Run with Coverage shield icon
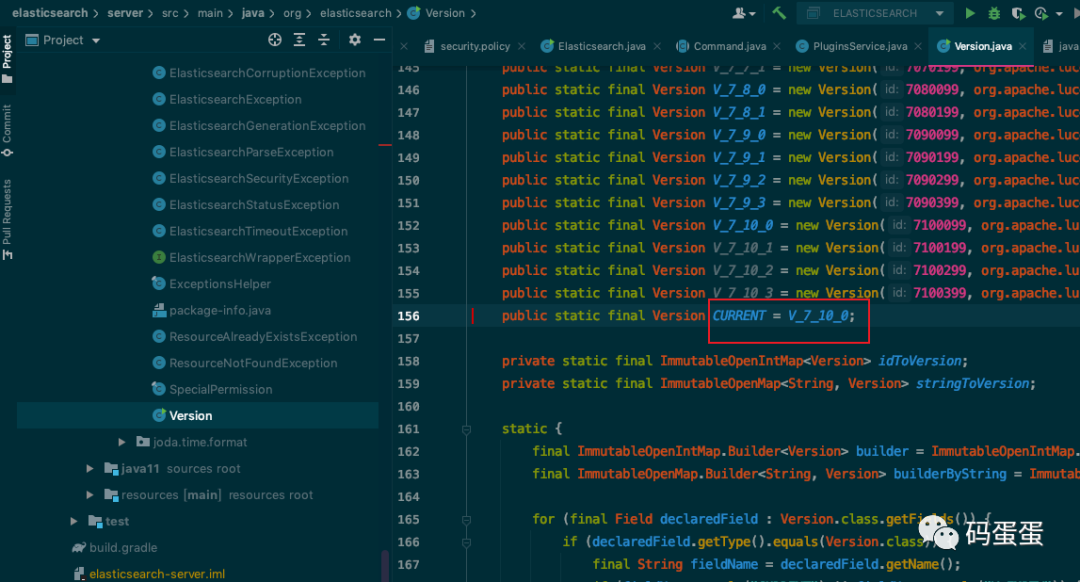This screenshot has width=1080, height=582. (x=1018, y=13)
